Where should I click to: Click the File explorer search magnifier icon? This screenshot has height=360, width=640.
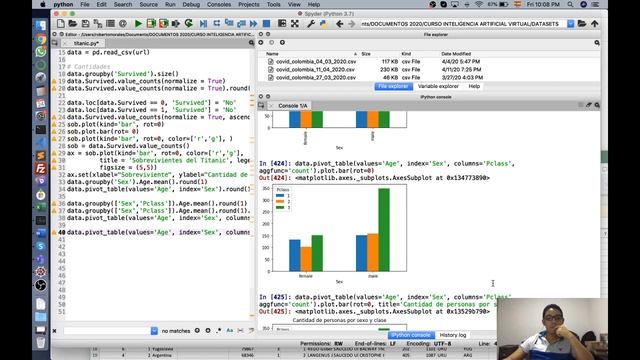pos(597,42)
